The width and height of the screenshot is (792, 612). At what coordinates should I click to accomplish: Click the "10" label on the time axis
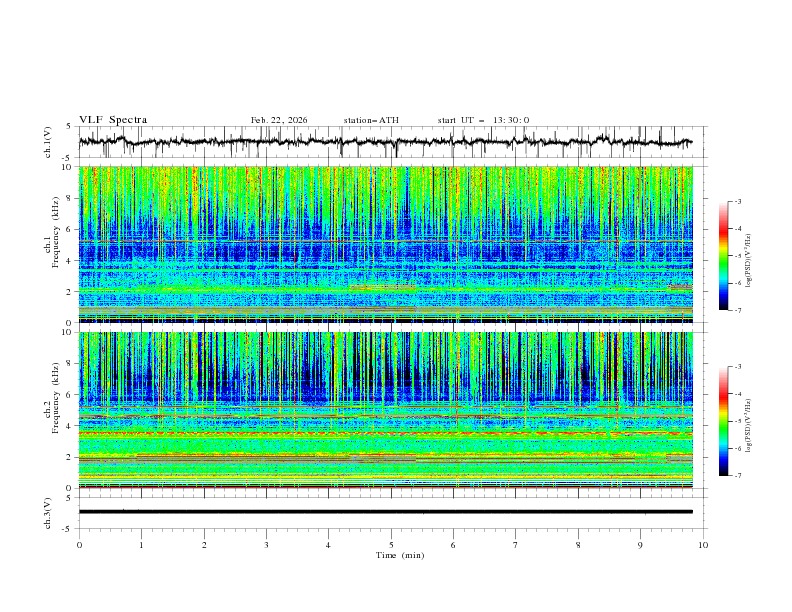pyautogui.click(x=703, y=545)
